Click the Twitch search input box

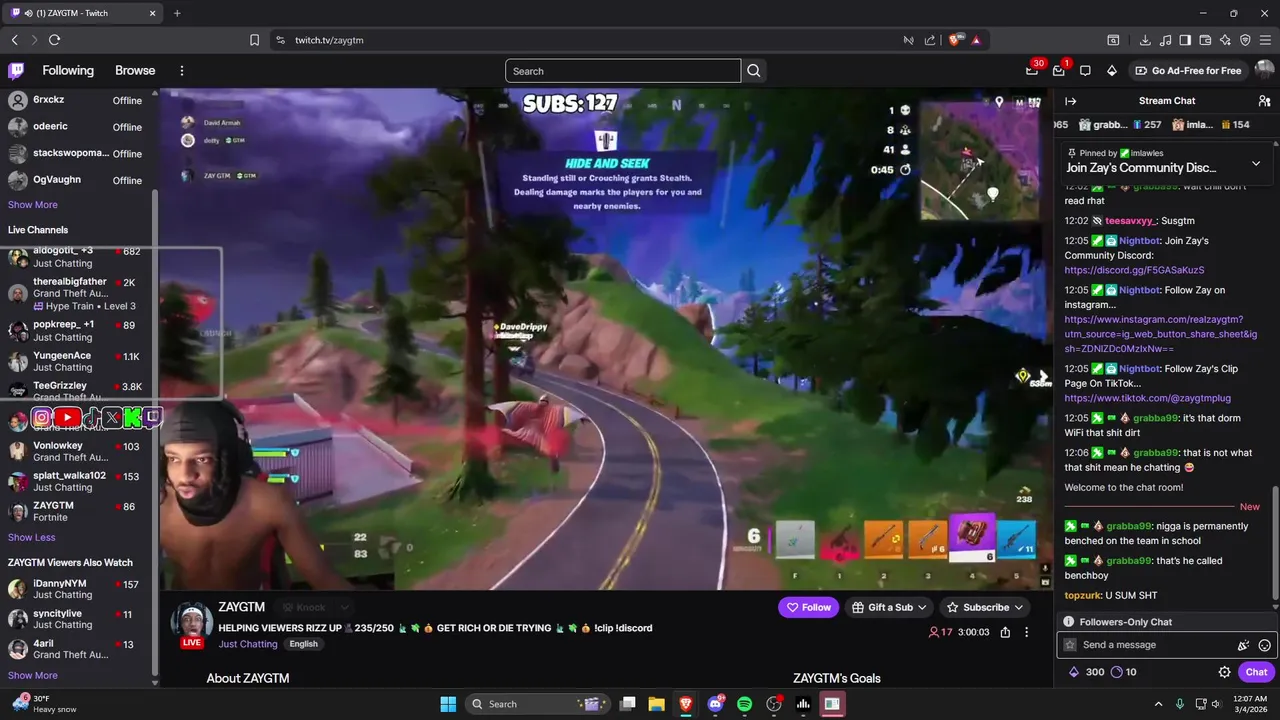pos(623,71)
